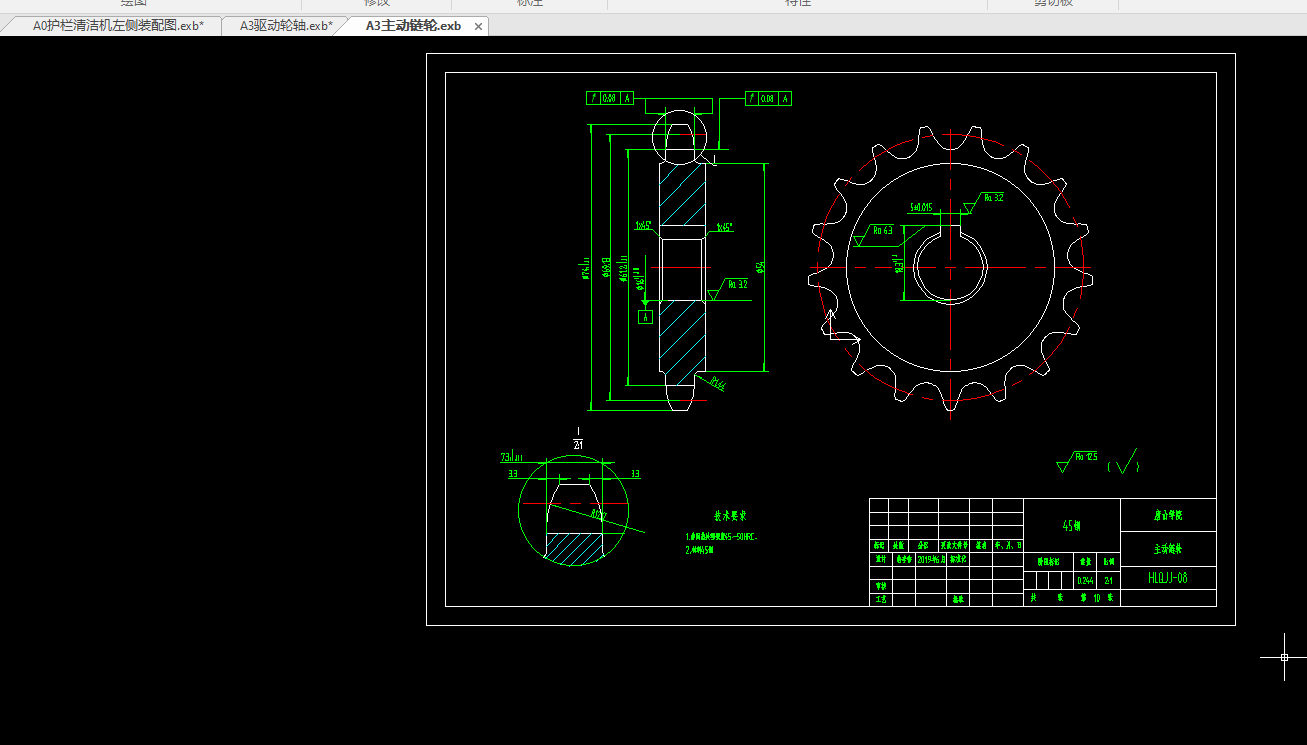Pick the datum A box in section view
Image resolution: width=1307 pixels, height=745 pixels.
click(x=645, y=317)
